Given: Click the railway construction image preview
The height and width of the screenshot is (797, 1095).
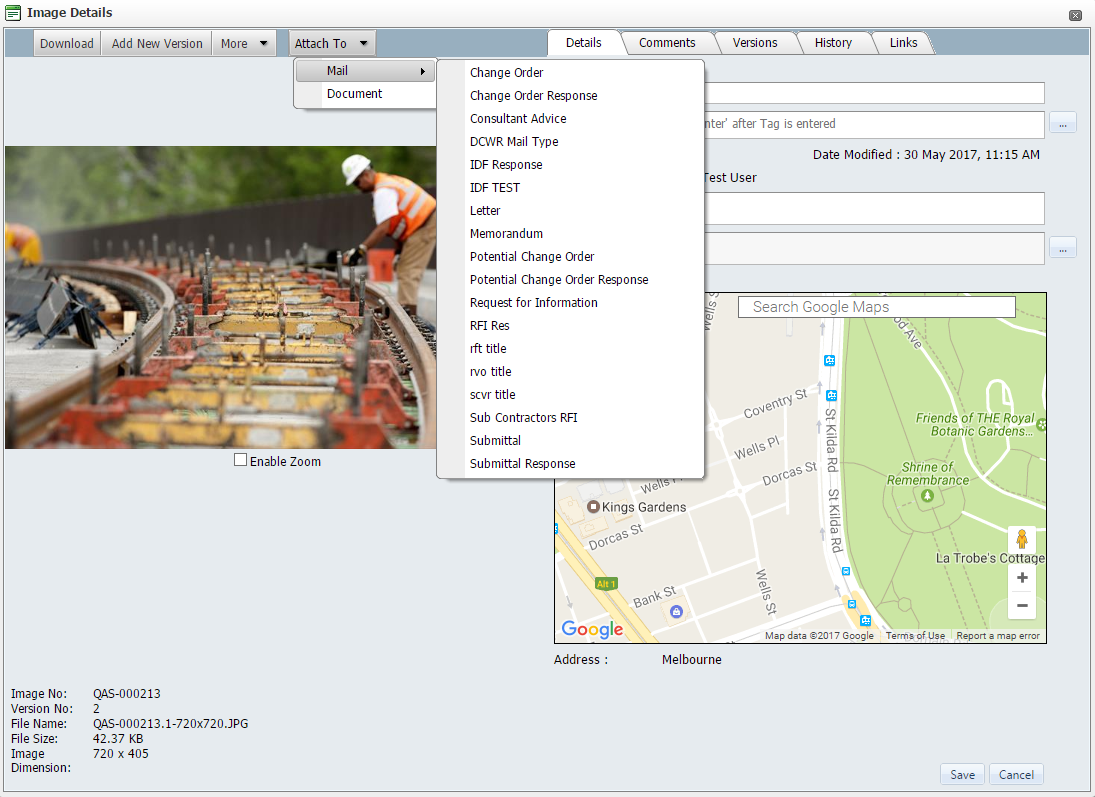Looking at the screenshot, I should click(x=220, y=298).
